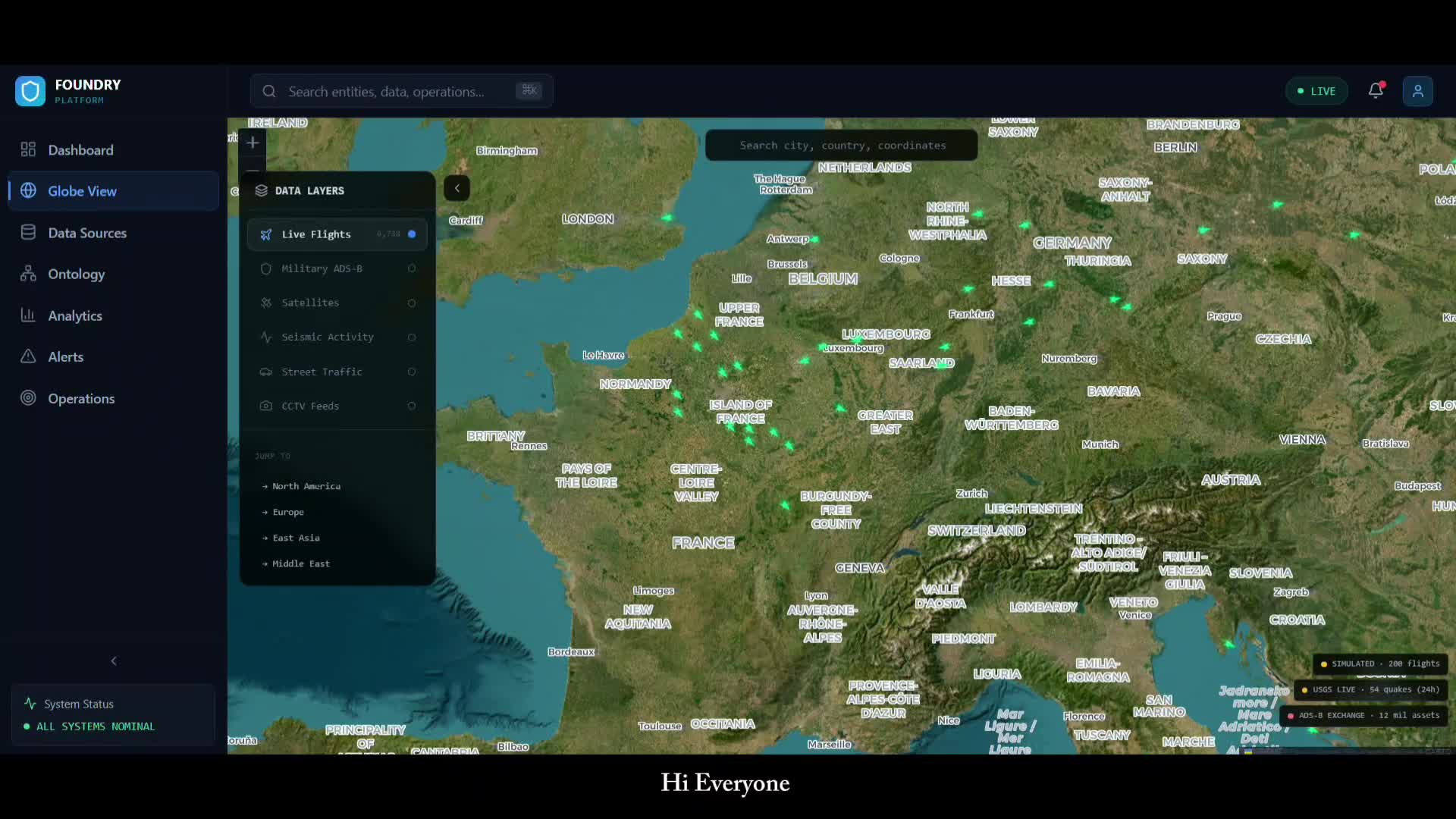Click the Alerts warning triangle icon

pos(28,356)
